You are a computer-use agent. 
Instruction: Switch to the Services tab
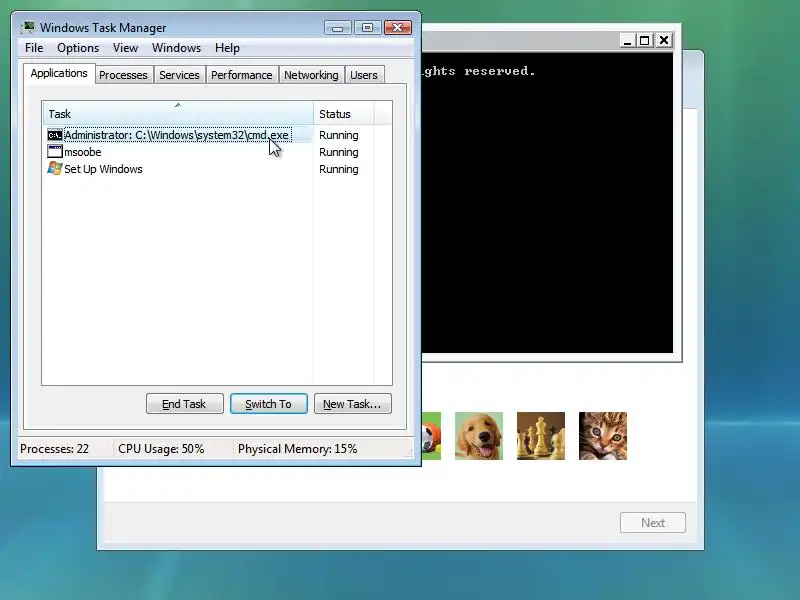[179, 75]
